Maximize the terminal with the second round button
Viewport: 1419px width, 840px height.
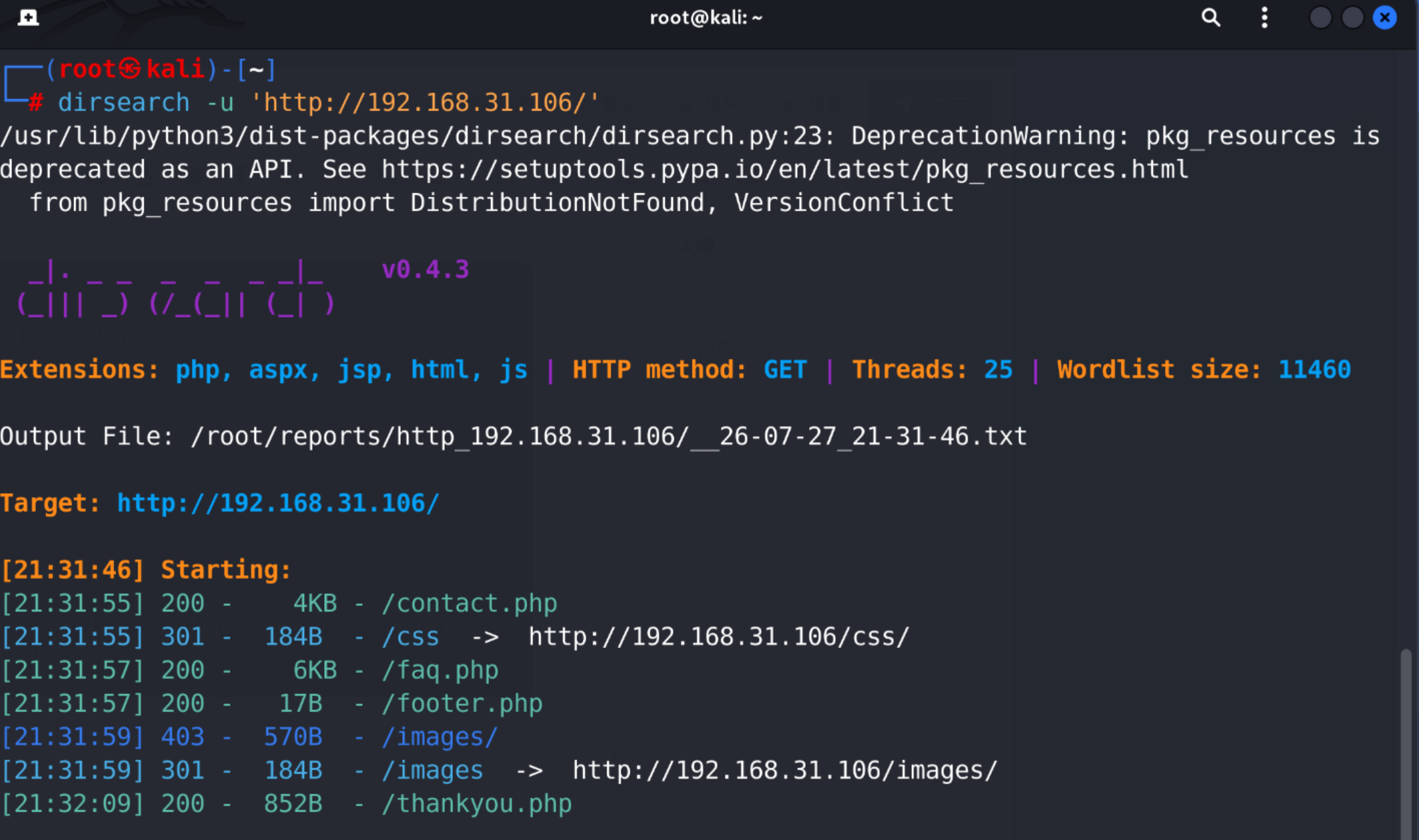click(1352, 17)
